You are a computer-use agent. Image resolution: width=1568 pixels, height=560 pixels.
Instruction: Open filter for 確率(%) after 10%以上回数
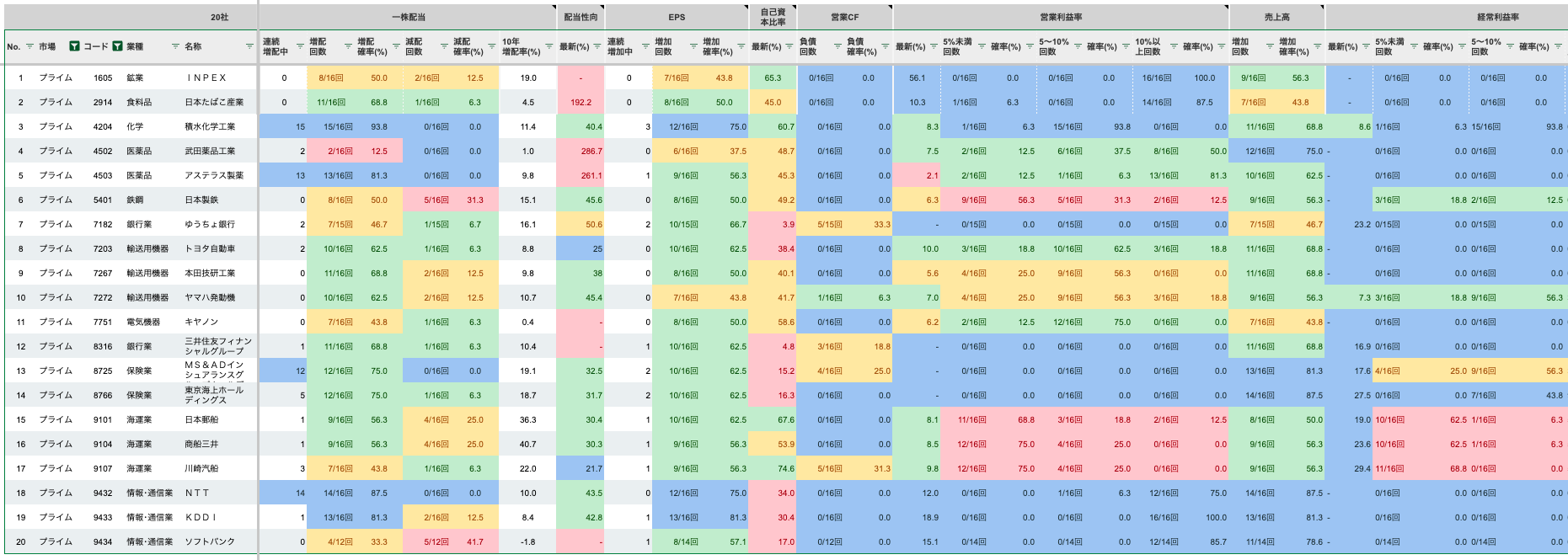1222,46
